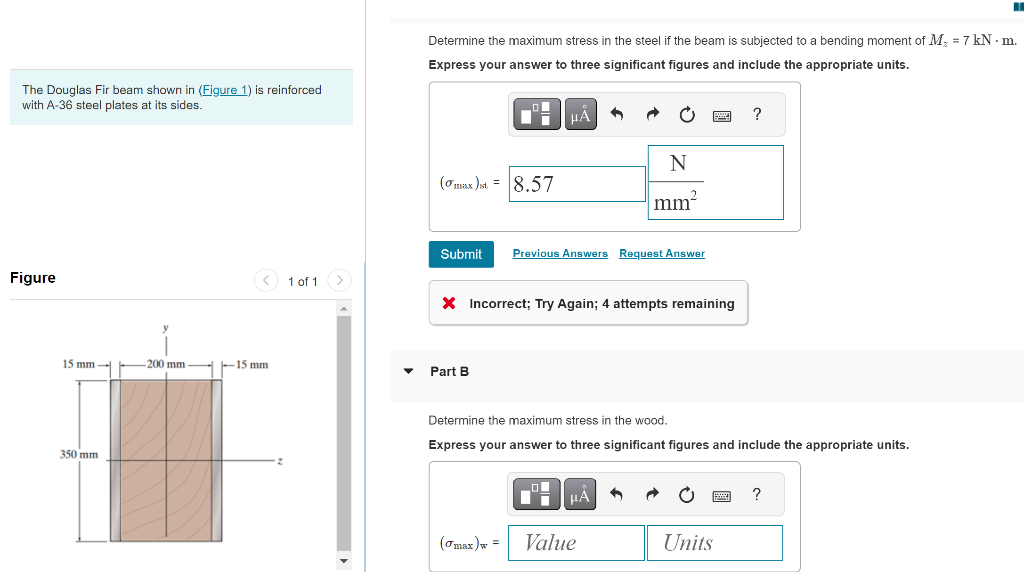The width and height of the screenshot is (1024, 572).
Task: Open Greek symbols µÅ in steel stress toolbar
Action: tap(581, 114)
